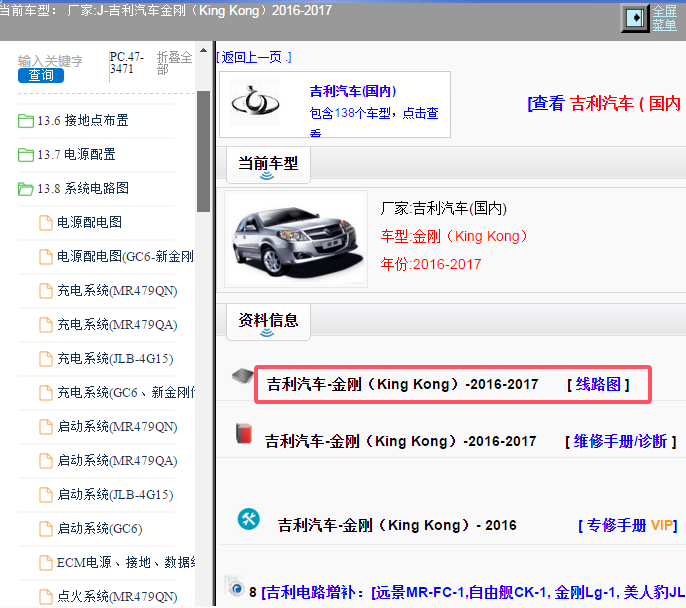Click the 年份:2016-2017 text

[430, 264]
